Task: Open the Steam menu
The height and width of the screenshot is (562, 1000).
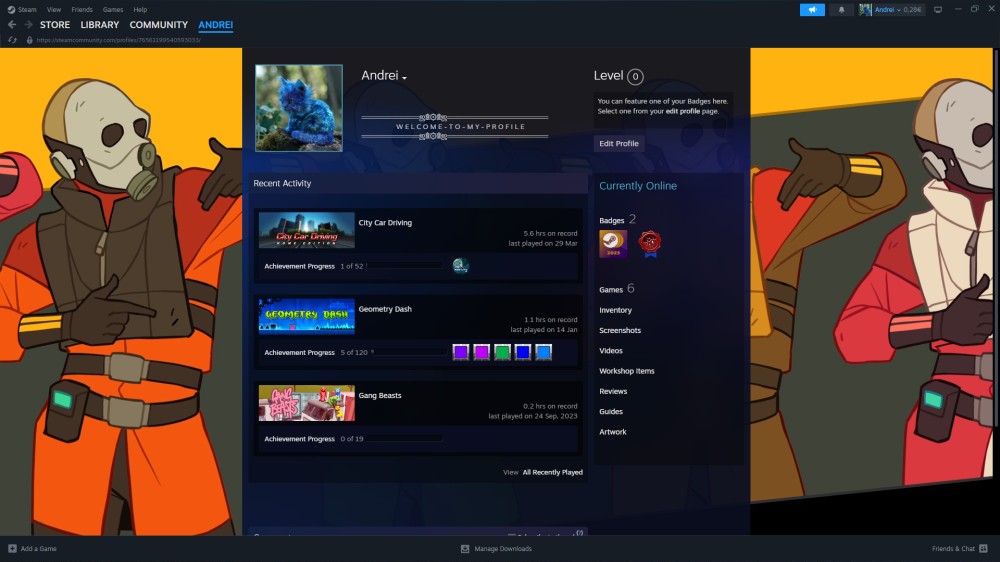Action: pyautogui.click(x=22, y=9)
